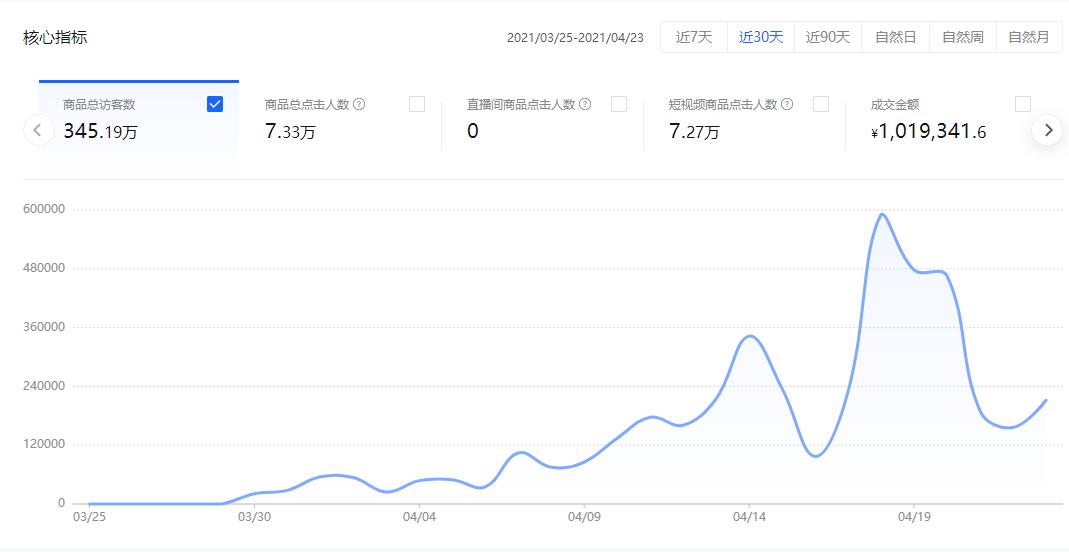This screenshot has height=552, width=1069.
Task: Check the 成交金额 checkbox
Action: coord(1023,104)
